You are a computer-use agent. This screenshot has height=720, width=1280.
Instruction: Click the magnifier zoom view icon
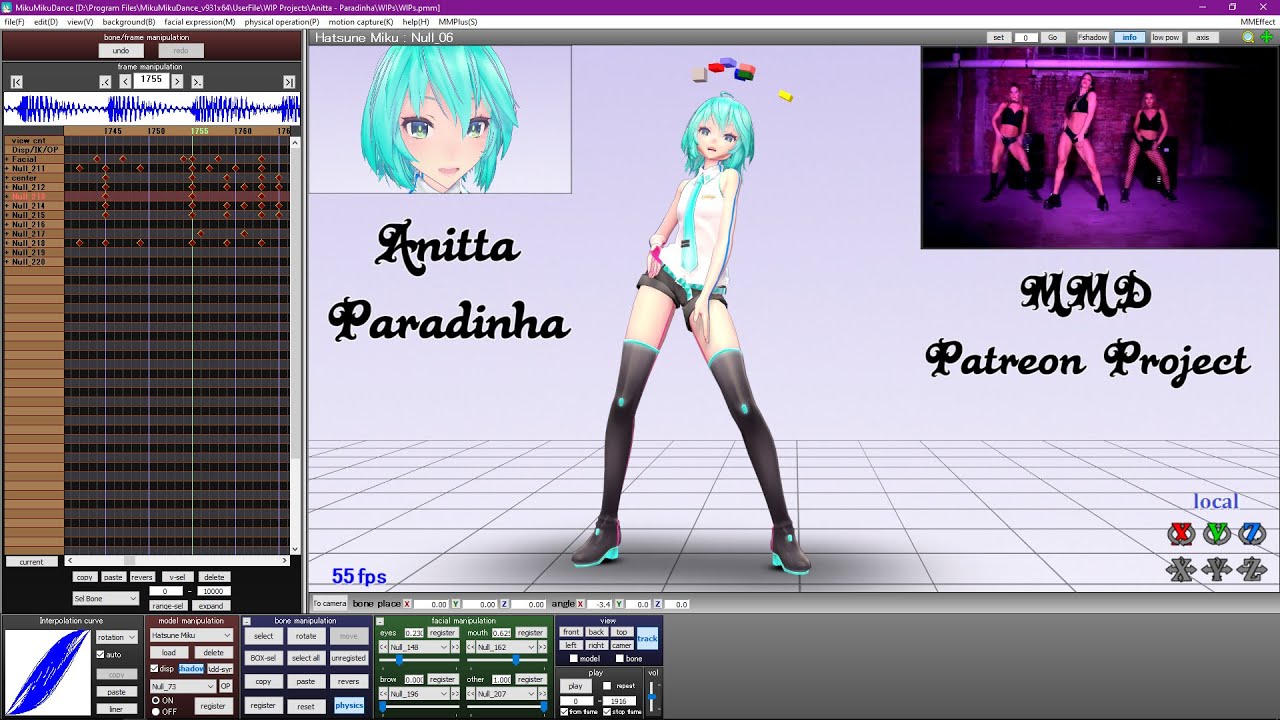(x=1248, y=37)
